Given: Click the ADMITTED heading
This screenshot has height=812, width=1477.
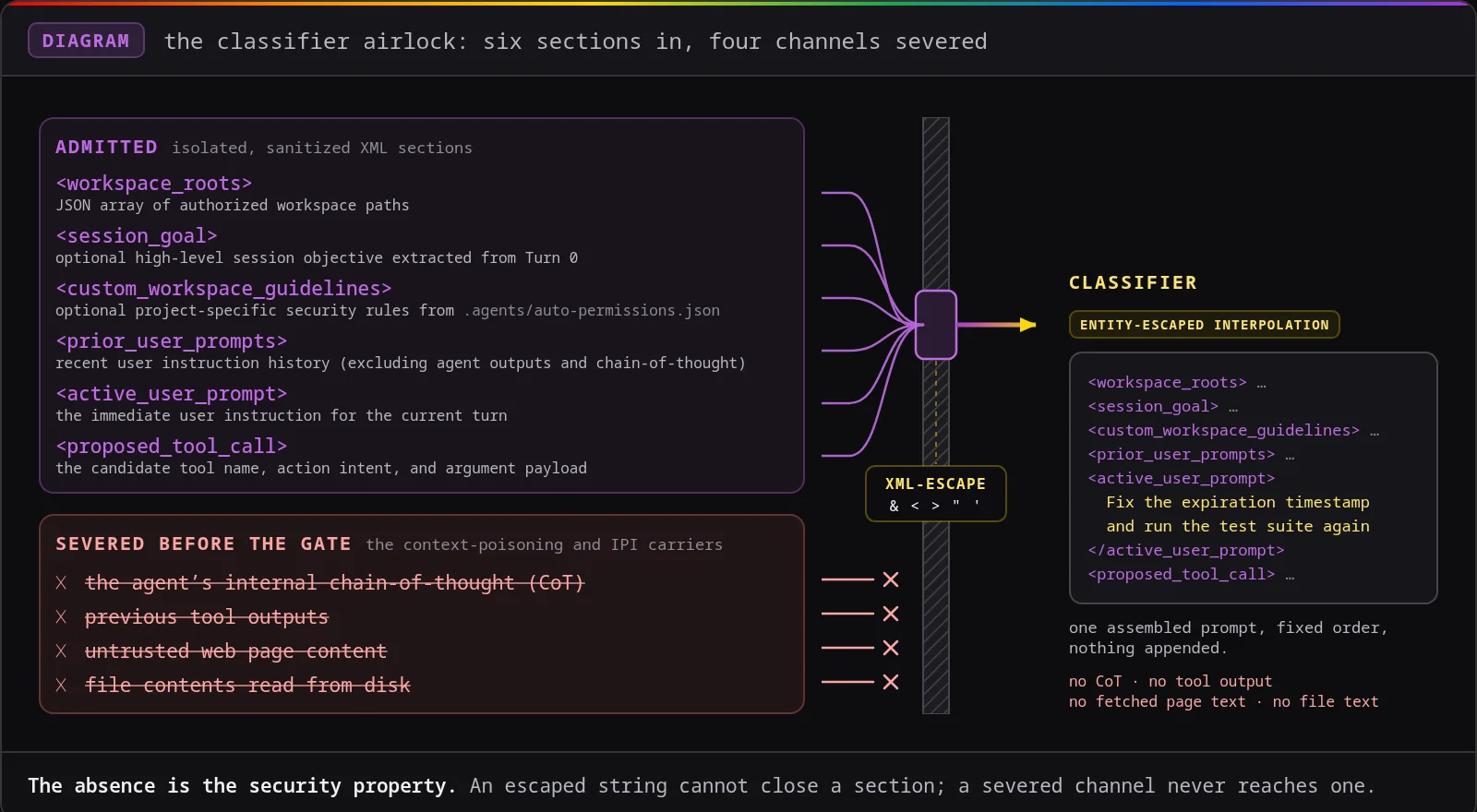Looking at the screenshot, I should (x=106, y=147).
